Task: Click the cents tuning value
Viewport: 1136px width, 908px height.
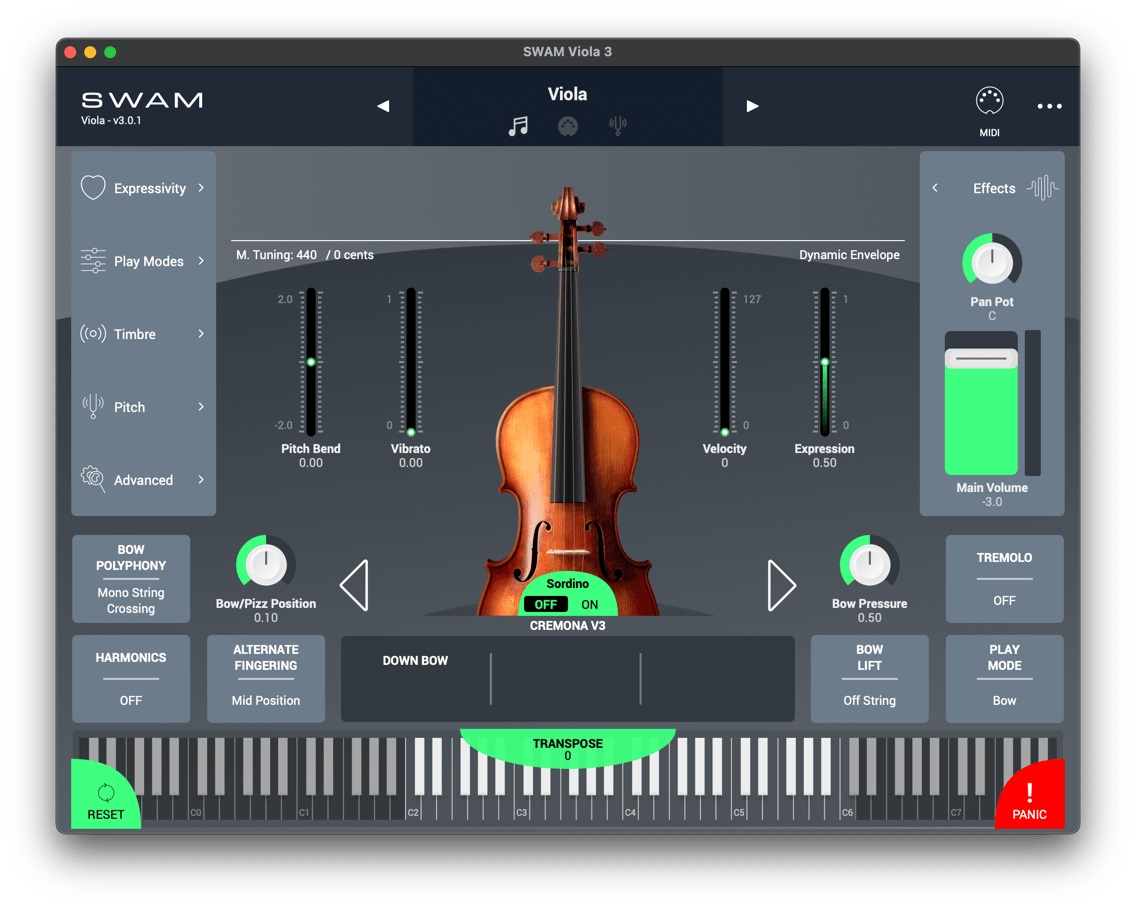Action: click(x=350, y=255)
